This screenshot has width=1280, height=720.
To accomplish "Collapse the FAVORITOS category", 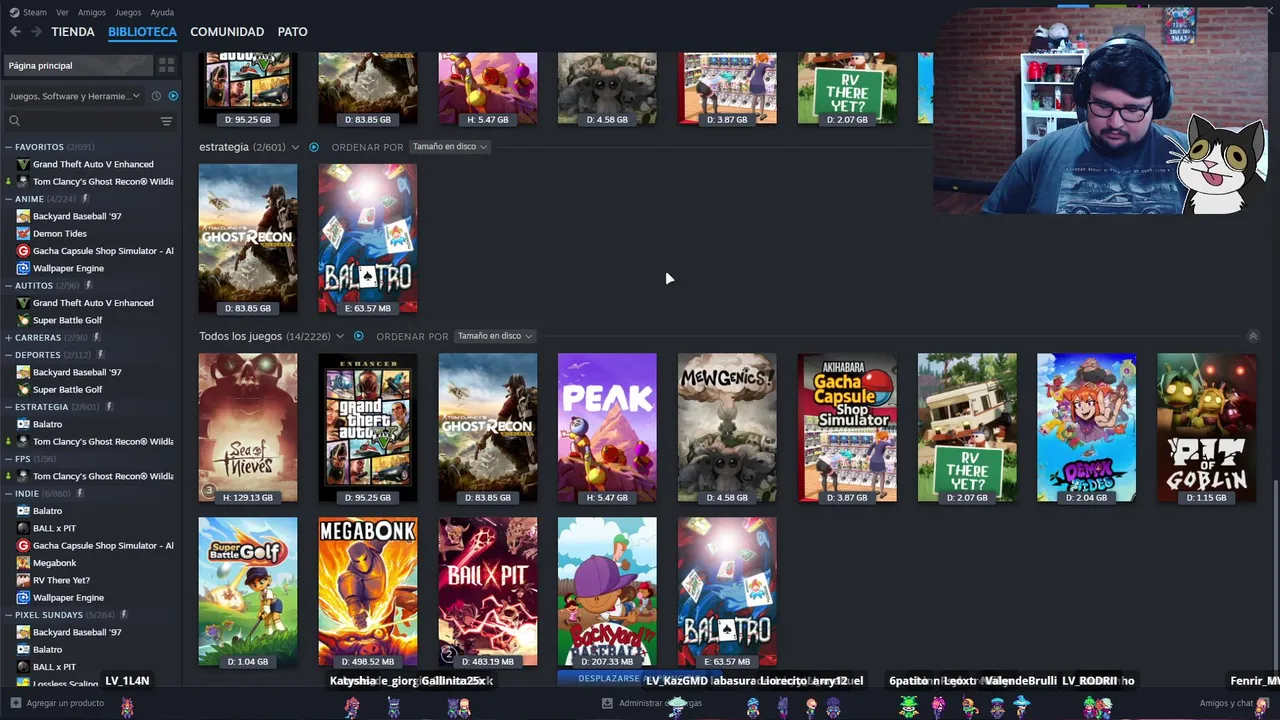I will tap(8, 147).
